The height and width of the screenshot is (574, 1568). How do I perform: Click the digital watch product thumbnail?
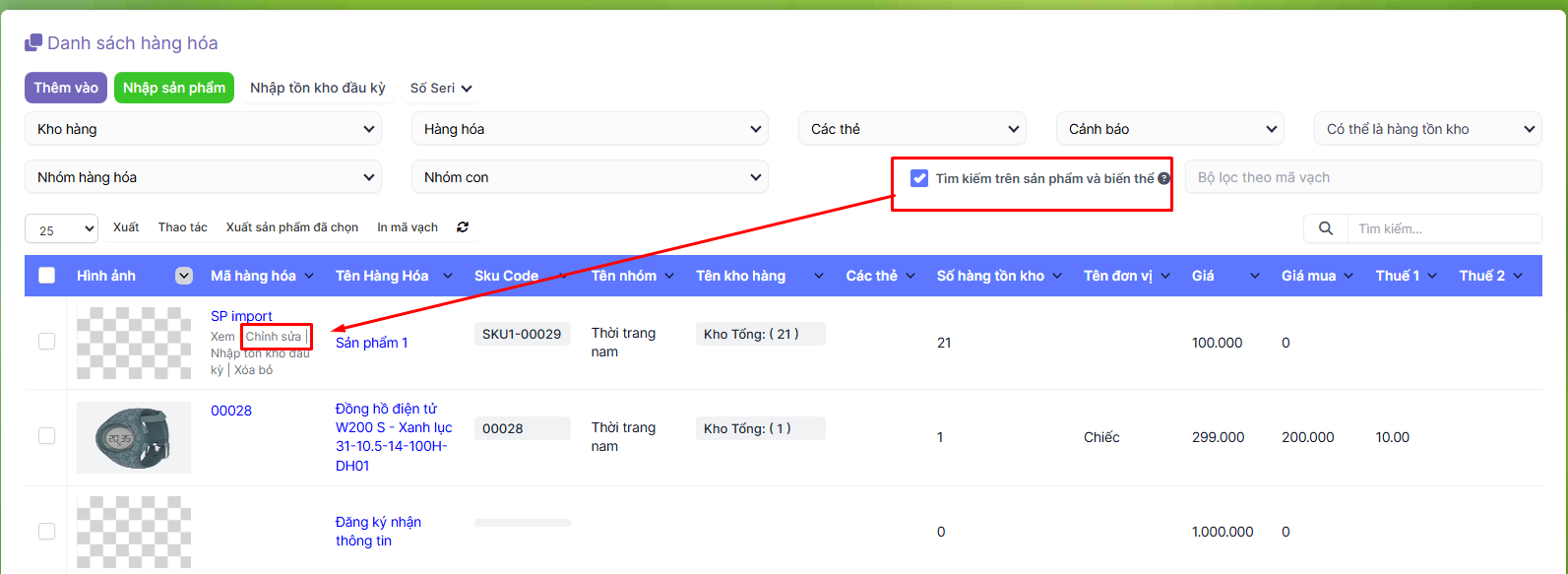pos(134,437)
